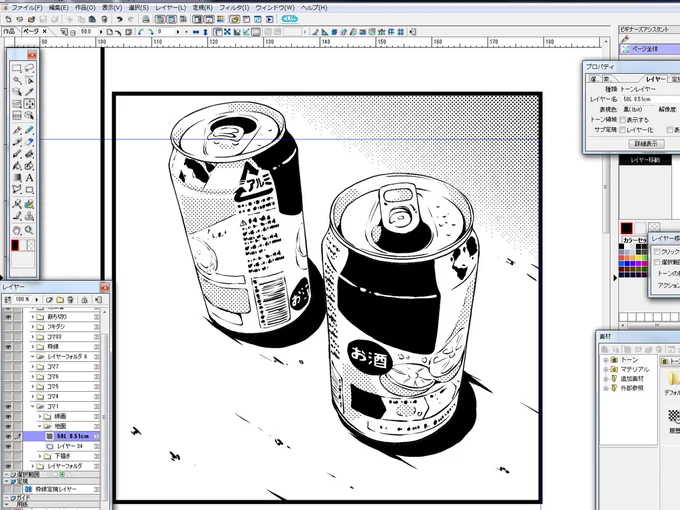Open the 編集(E) menu
680x510 pixels.
(59, 8)
